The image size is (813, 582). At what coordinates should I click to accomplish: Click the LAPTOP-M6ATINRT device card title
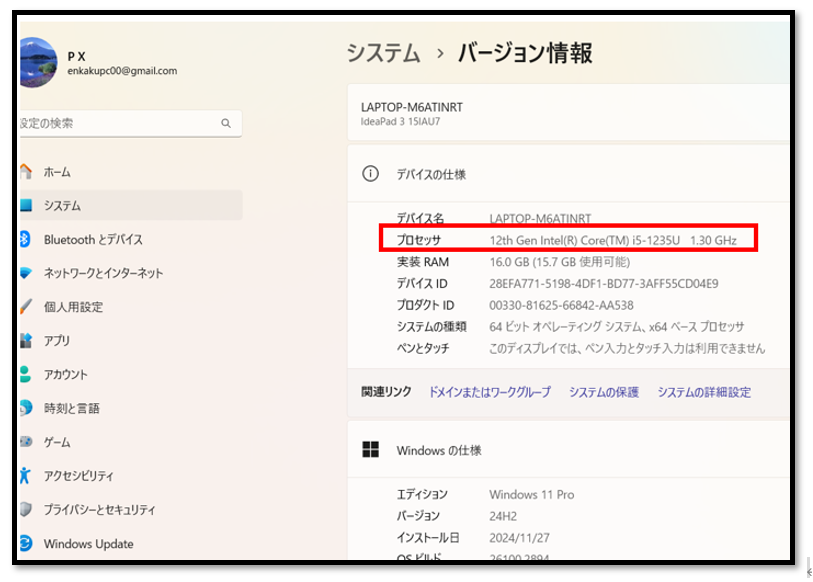(412, 107)
